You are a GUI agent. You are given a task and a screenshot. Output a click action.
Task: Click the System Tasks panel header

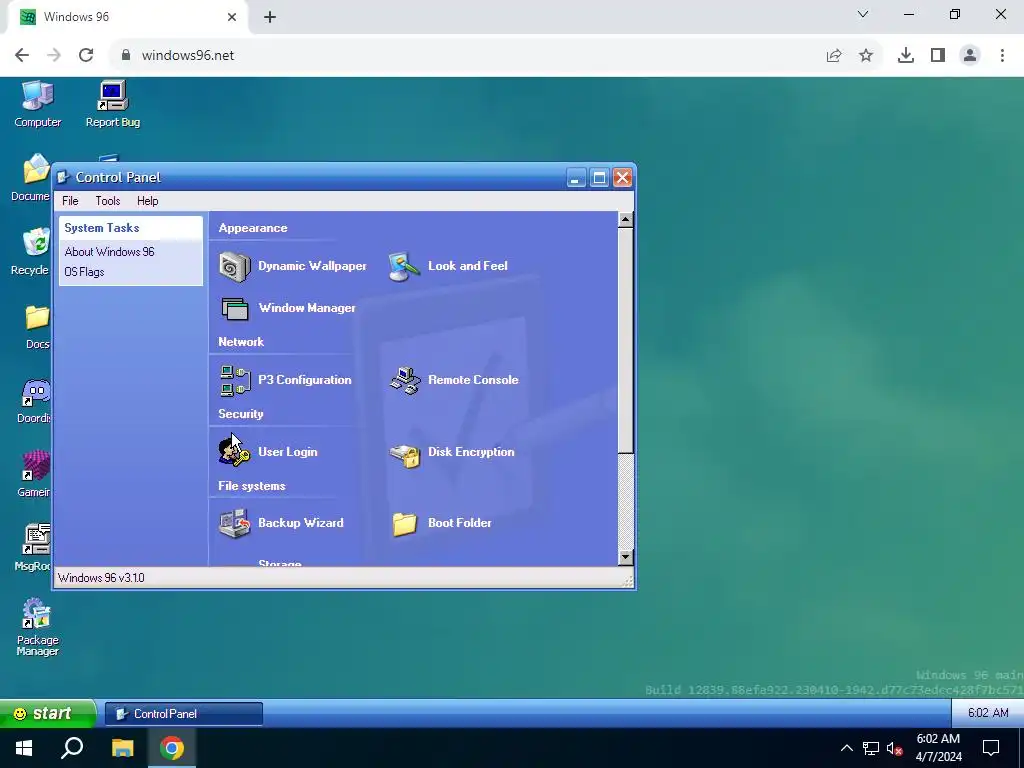coord(131,228)
